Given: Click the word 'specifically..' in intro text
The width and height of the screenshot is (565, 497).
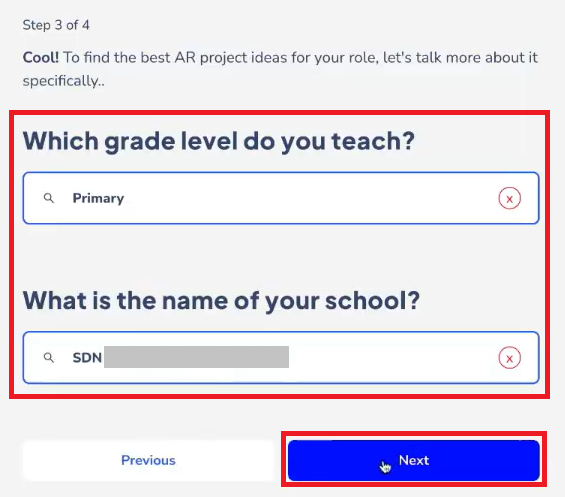Looking at the screenshot, I should 63,81.
